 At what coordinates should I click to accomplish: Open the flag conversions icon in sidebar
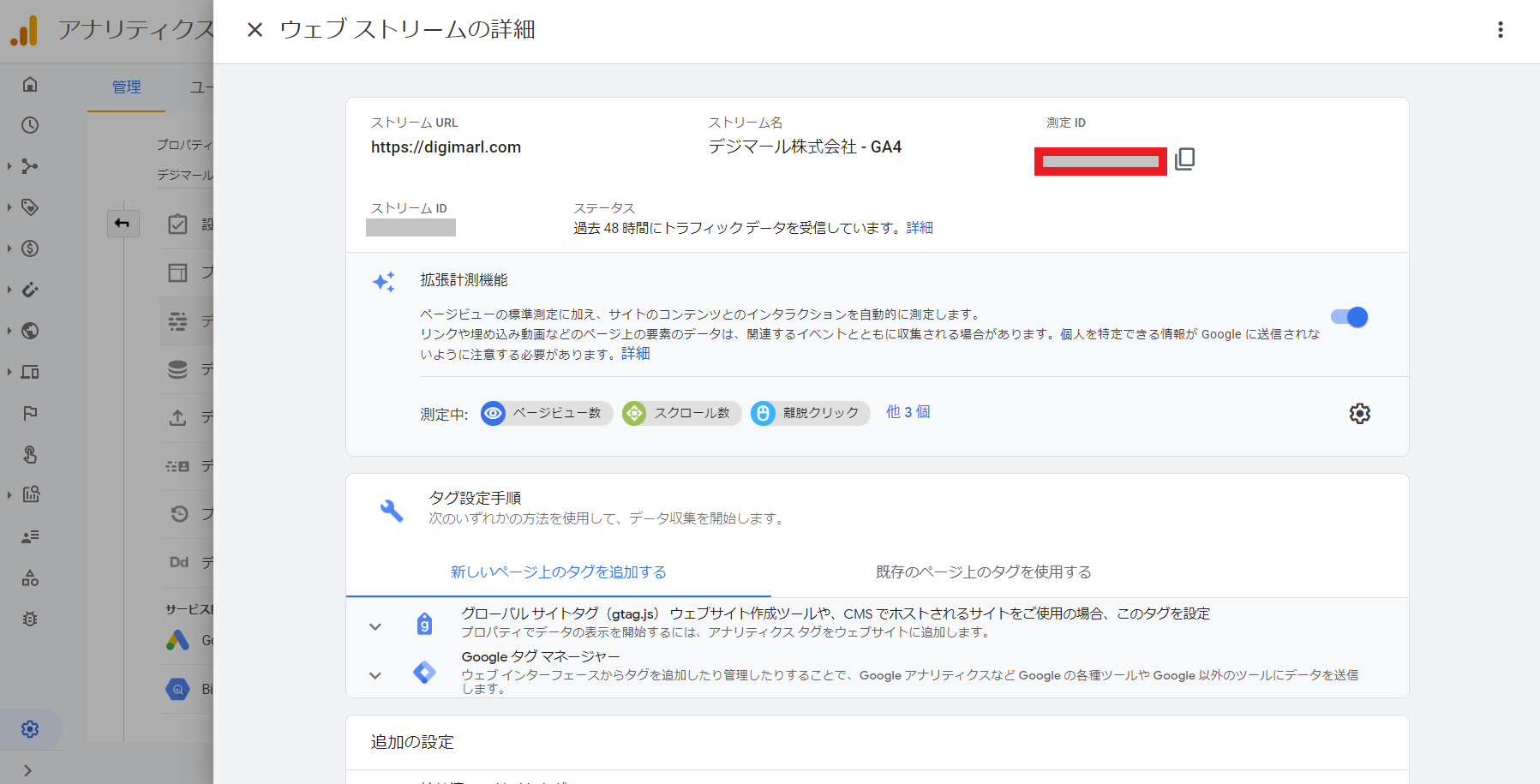[x=30, y=413]
